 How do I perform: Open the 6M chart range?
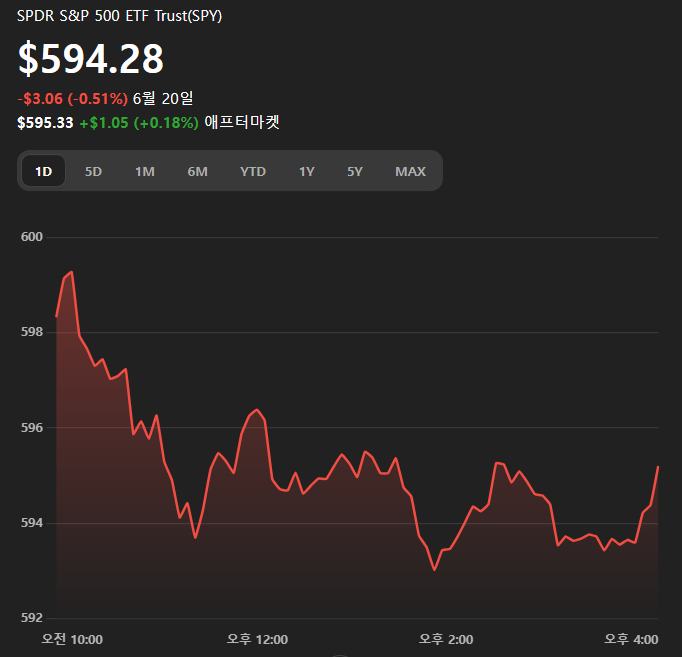197,171
